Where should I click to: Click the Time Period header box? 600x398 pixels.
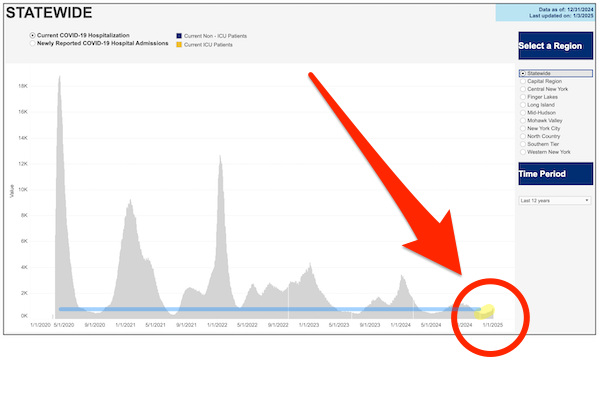556,174
